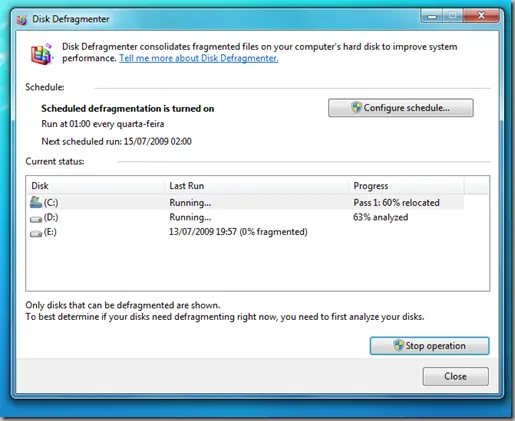Click 'Scheduled defragmentation is turned on' text
The height and width of the screenshot is (421, 515).
[128, 109]
